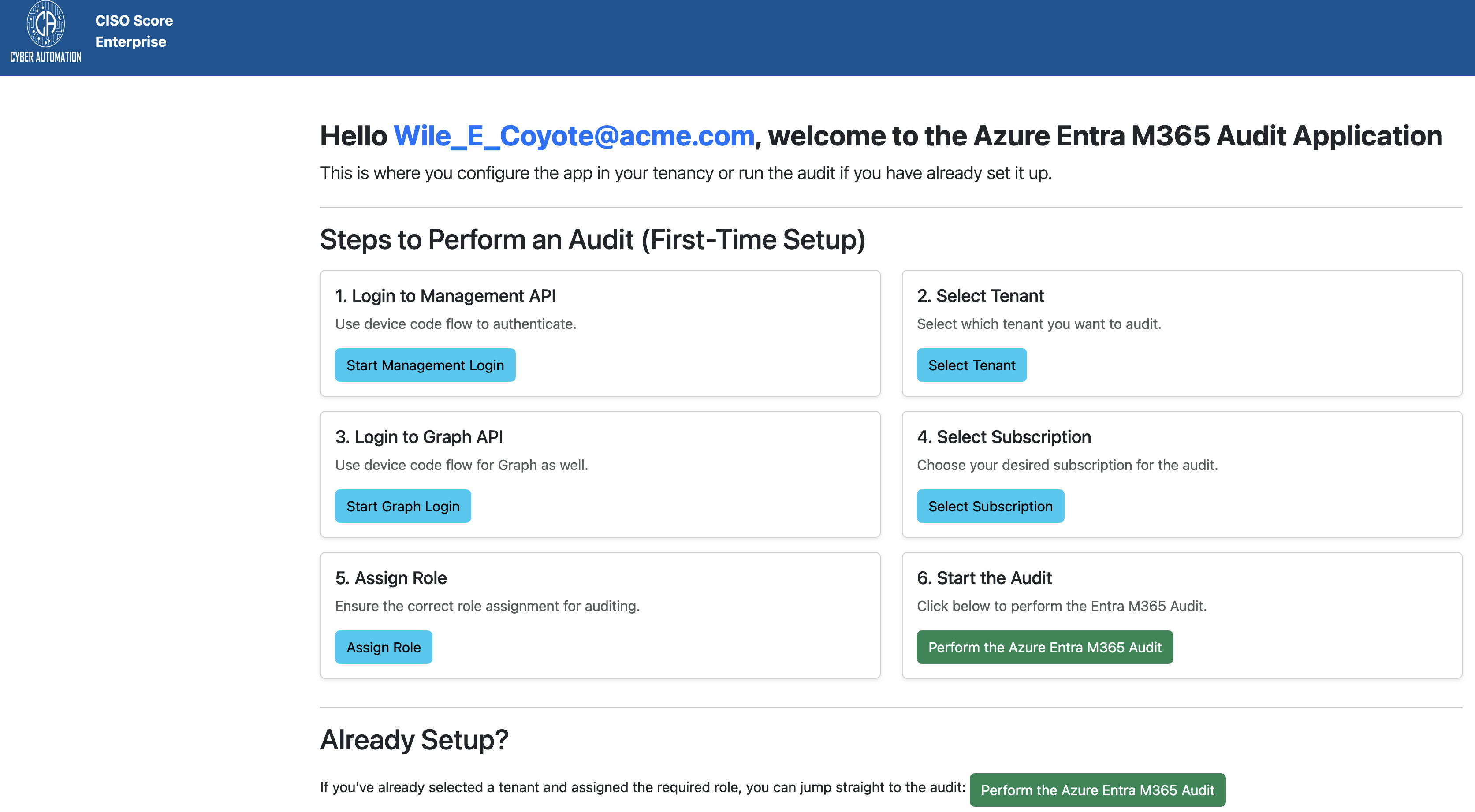Image resolution: width=1475 pixels, height=812 pixels.
Task: Click the Select Tenant button
Action: pos(971,365)
